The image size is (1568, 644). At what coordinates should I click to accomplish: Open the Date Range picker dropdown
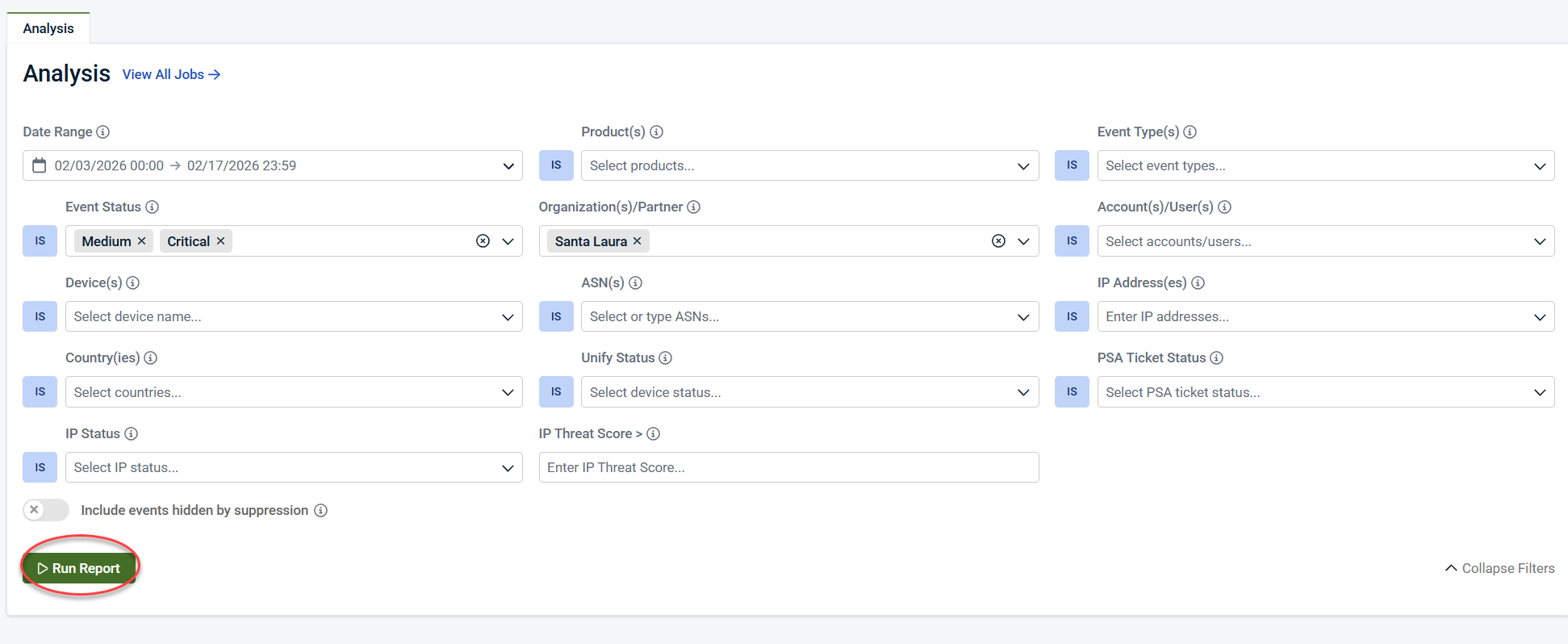click(x=272, y=165)
